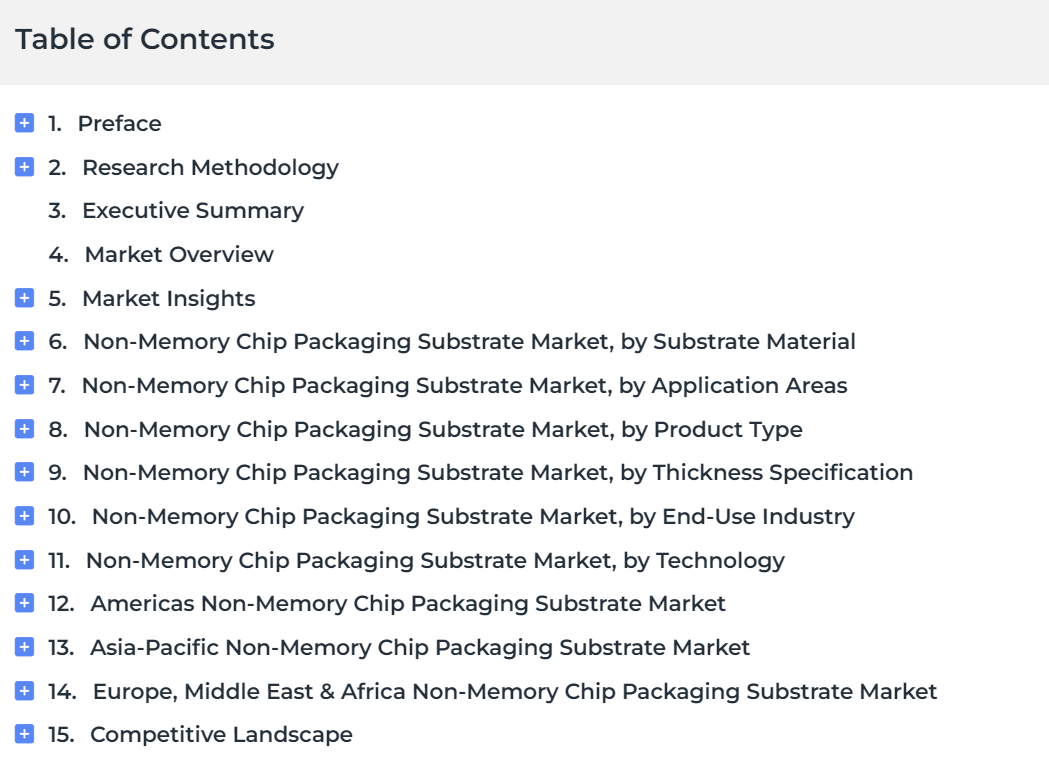Expand section 6 Substrate Material plus icon
This screenshot has width=1049, height=767.
click(24, 341)
